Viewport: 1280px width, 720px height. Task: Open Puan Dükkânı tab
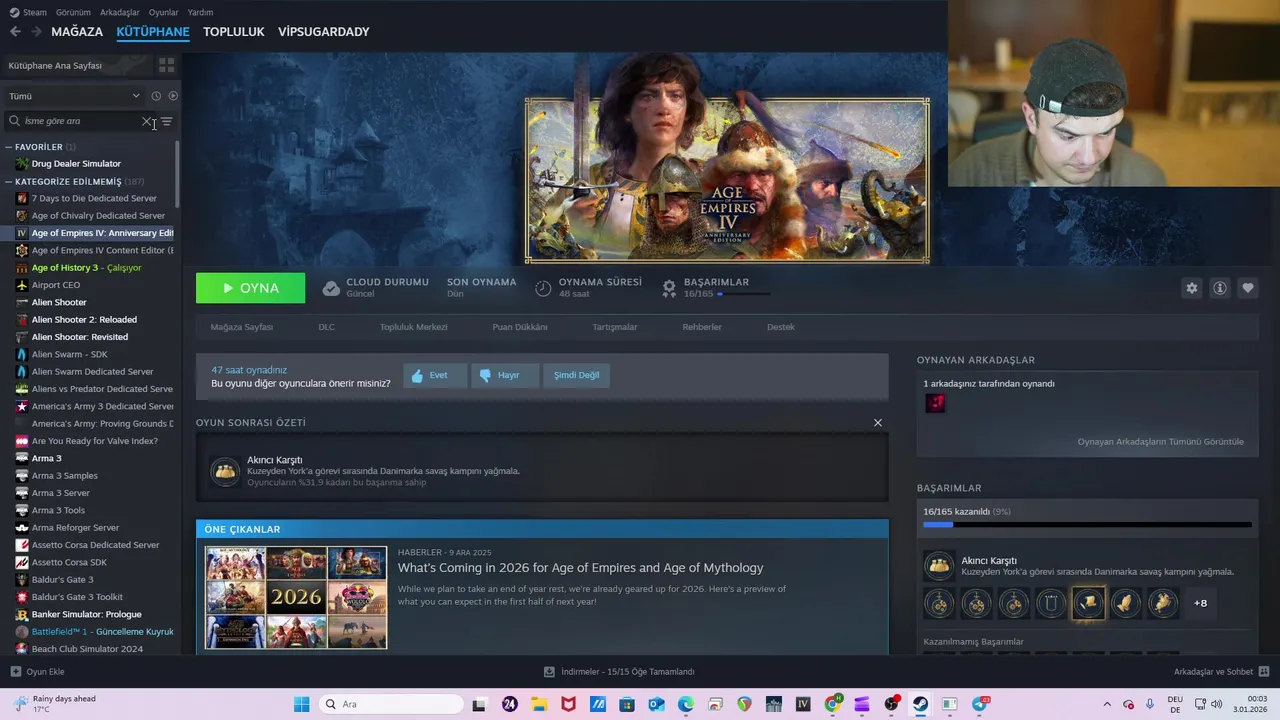tap(520, 327)
